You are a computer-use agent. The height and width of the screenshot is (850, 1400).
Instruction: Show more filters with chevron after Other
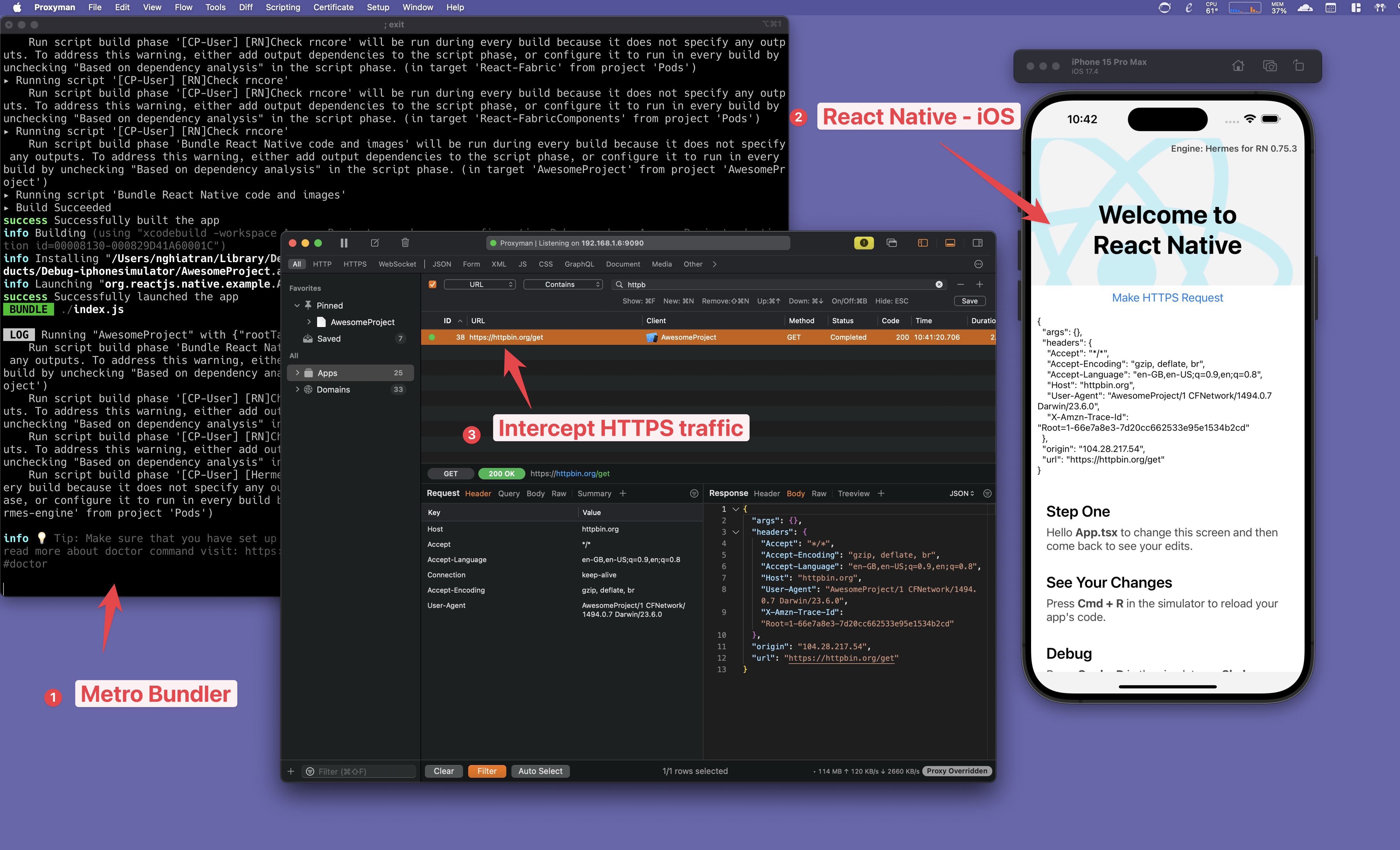(714, 264)
